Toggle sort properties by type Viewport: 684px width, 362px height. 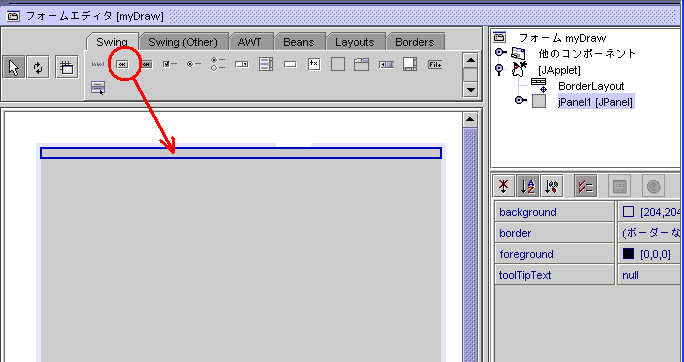[x=551, y=187]
